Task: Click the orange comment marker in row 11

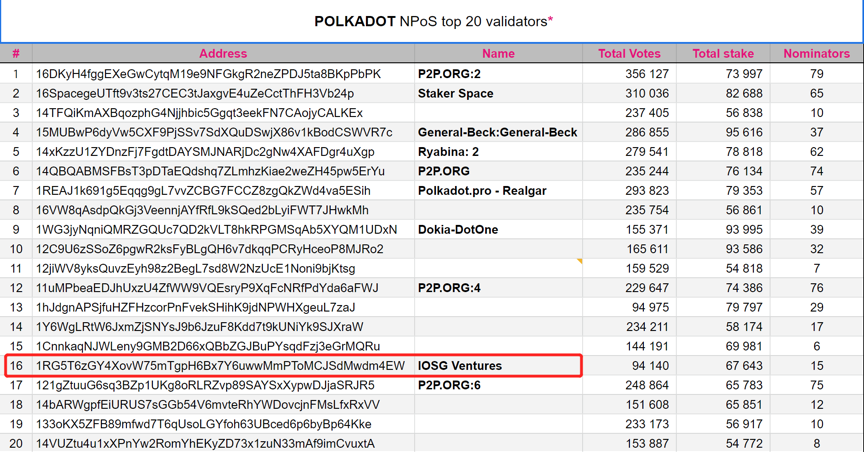Action: [580, 261]
